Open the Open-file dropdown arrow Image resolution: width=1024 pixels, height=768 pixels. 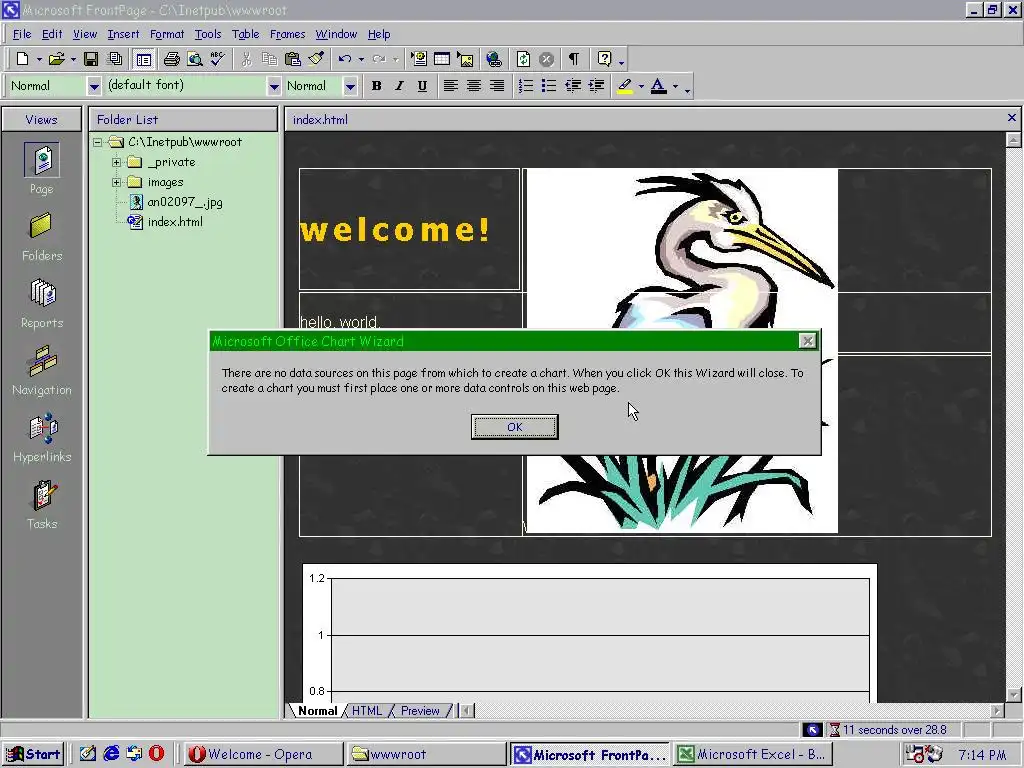pyautogui.click(x=73, y=59)
